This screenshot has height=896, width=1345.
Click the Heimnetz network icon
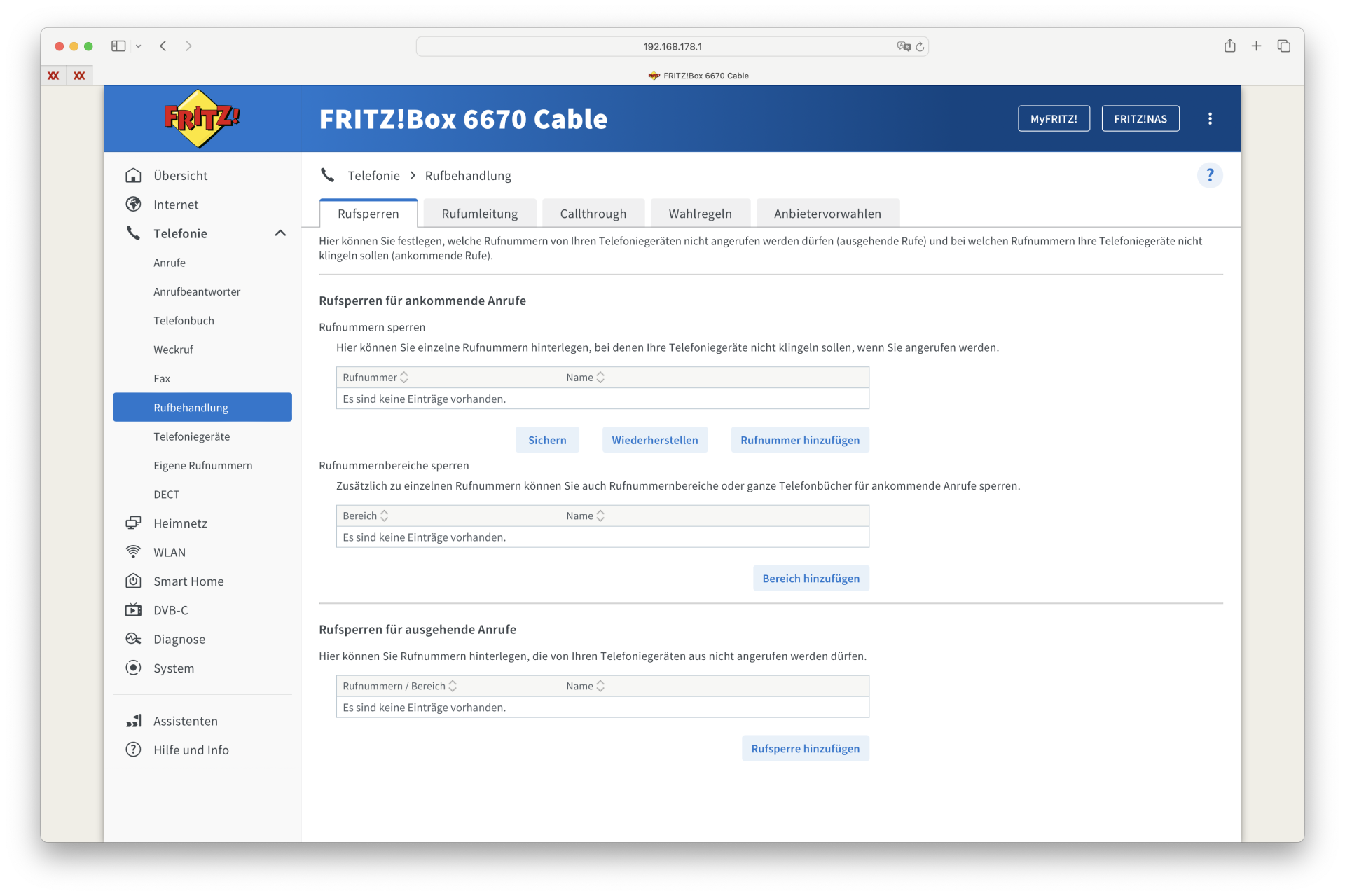pos(133,523)
